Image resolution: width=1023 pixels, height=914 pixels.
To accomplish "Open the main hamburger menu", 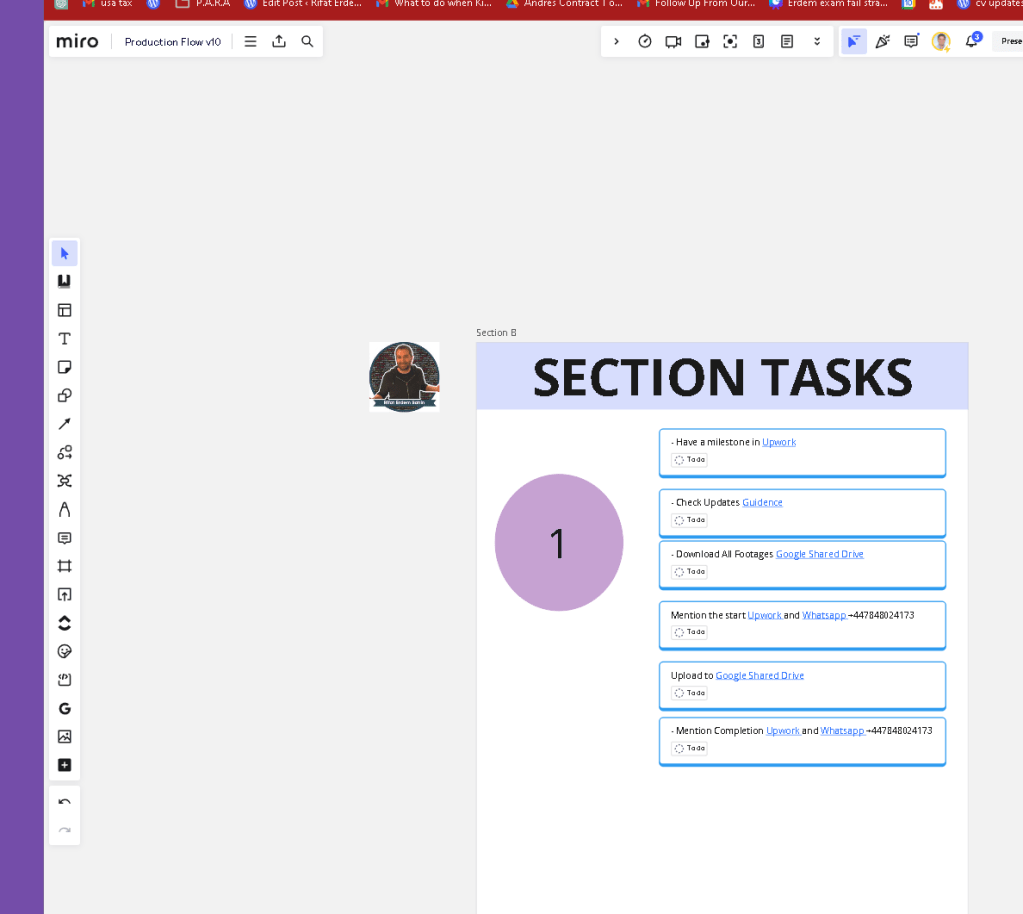I will pyautogui.click(x=251, y=41).
